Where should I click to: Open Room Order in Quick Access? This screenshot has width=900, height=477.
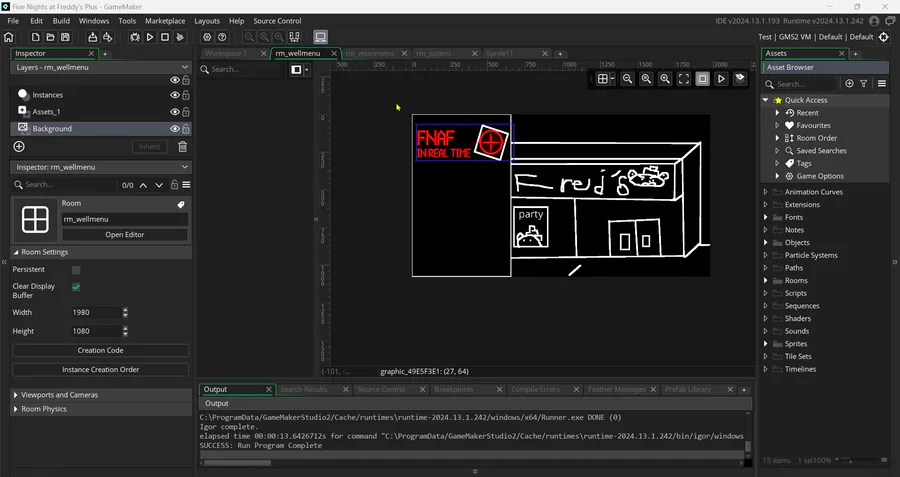(x=816, y=138)
